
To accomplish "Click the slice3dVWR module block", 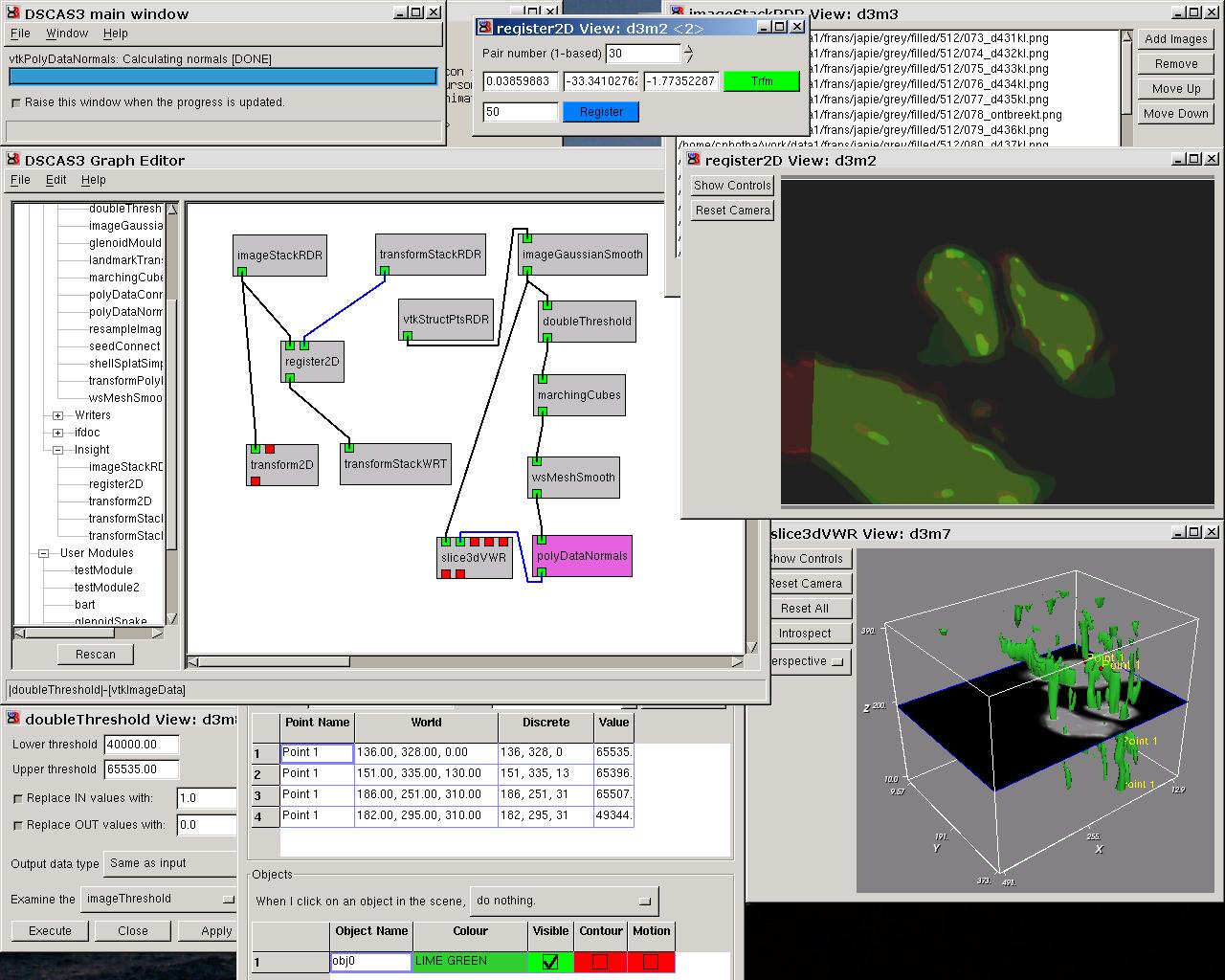I will click(x=474, y=558).
